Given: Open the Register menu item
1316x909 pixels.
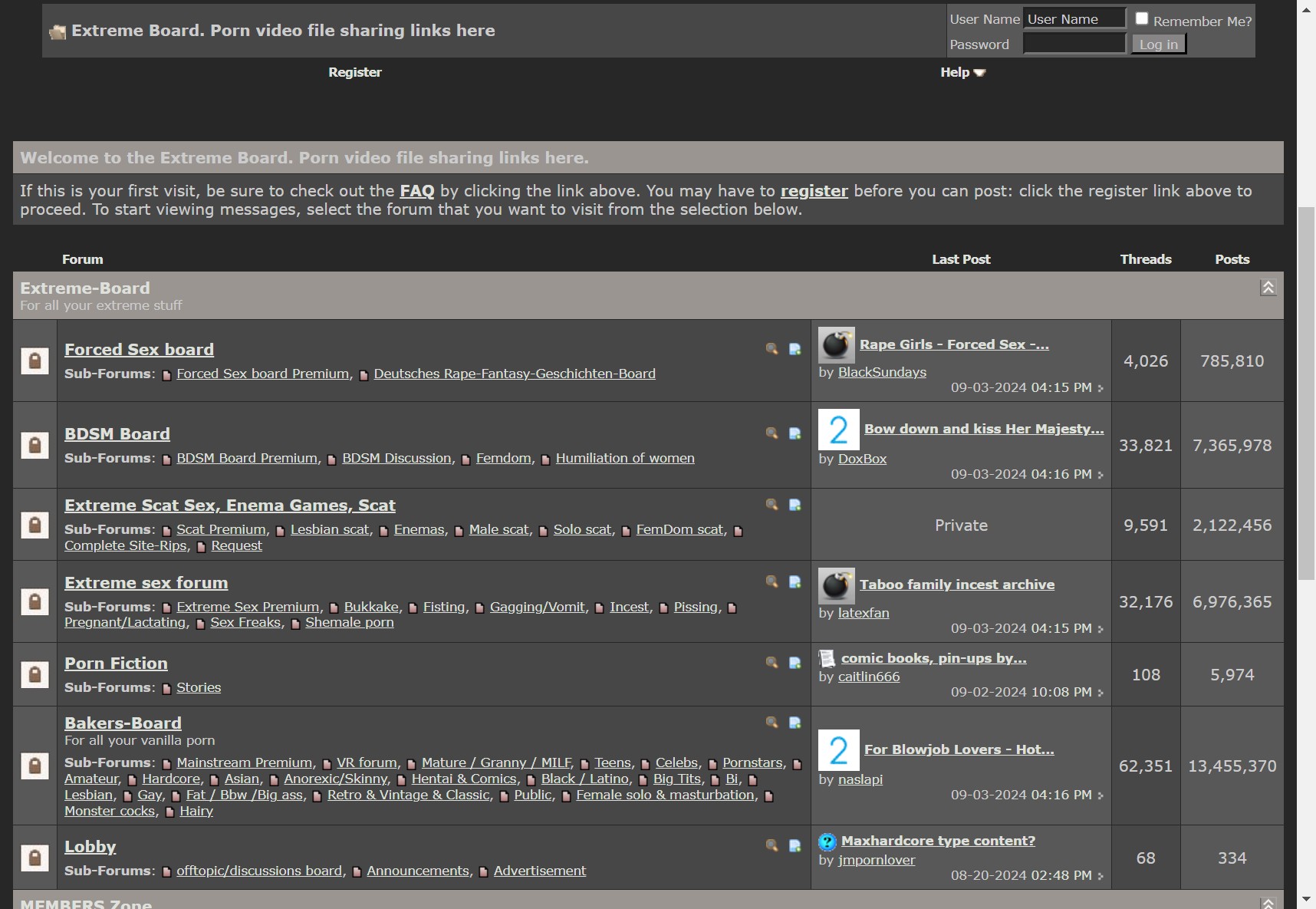Looking at the screenshot, I should (x=354, y=72).
